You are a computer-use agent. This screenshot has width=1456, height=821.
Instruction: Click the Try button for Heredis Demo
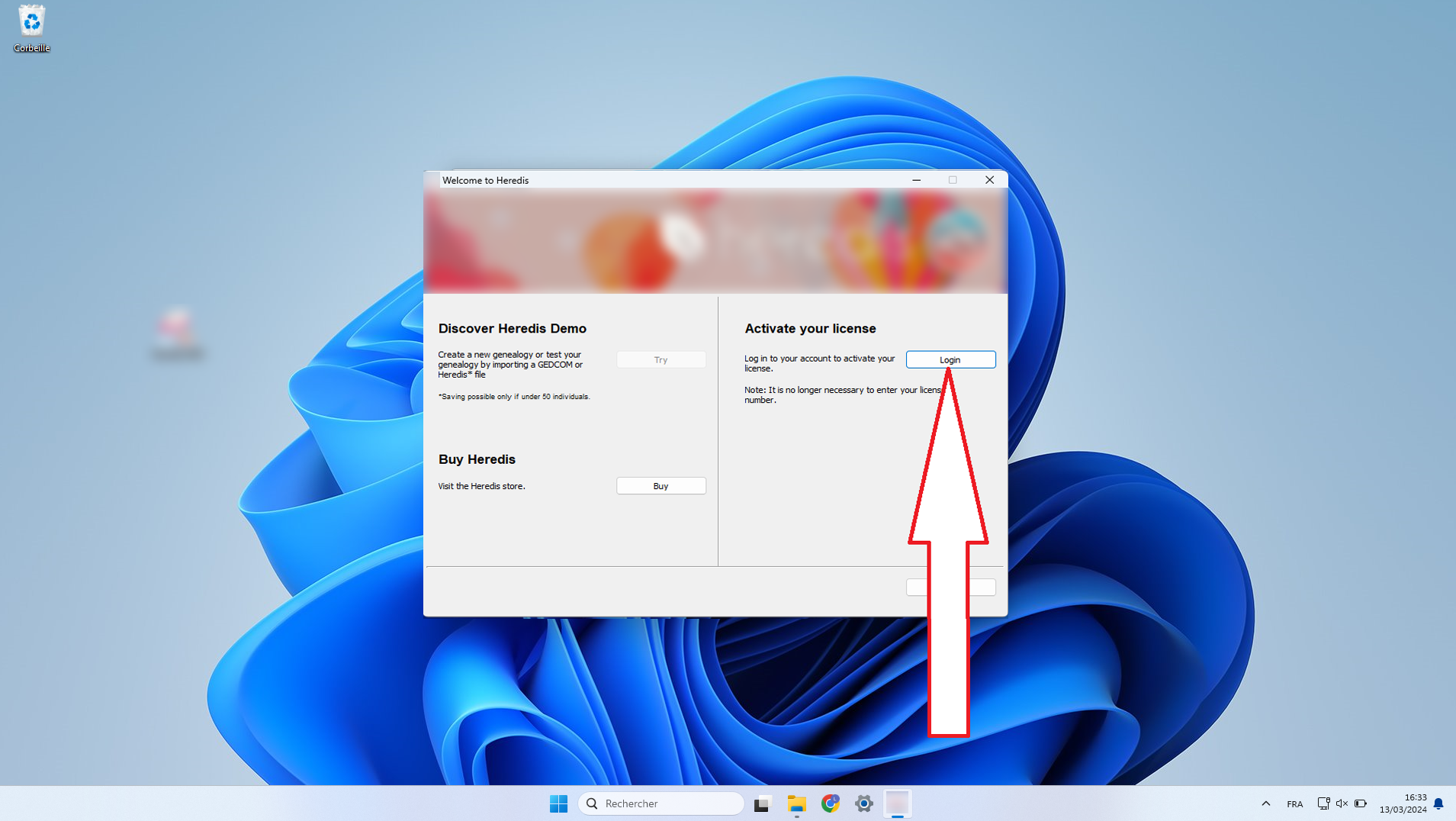661,359
